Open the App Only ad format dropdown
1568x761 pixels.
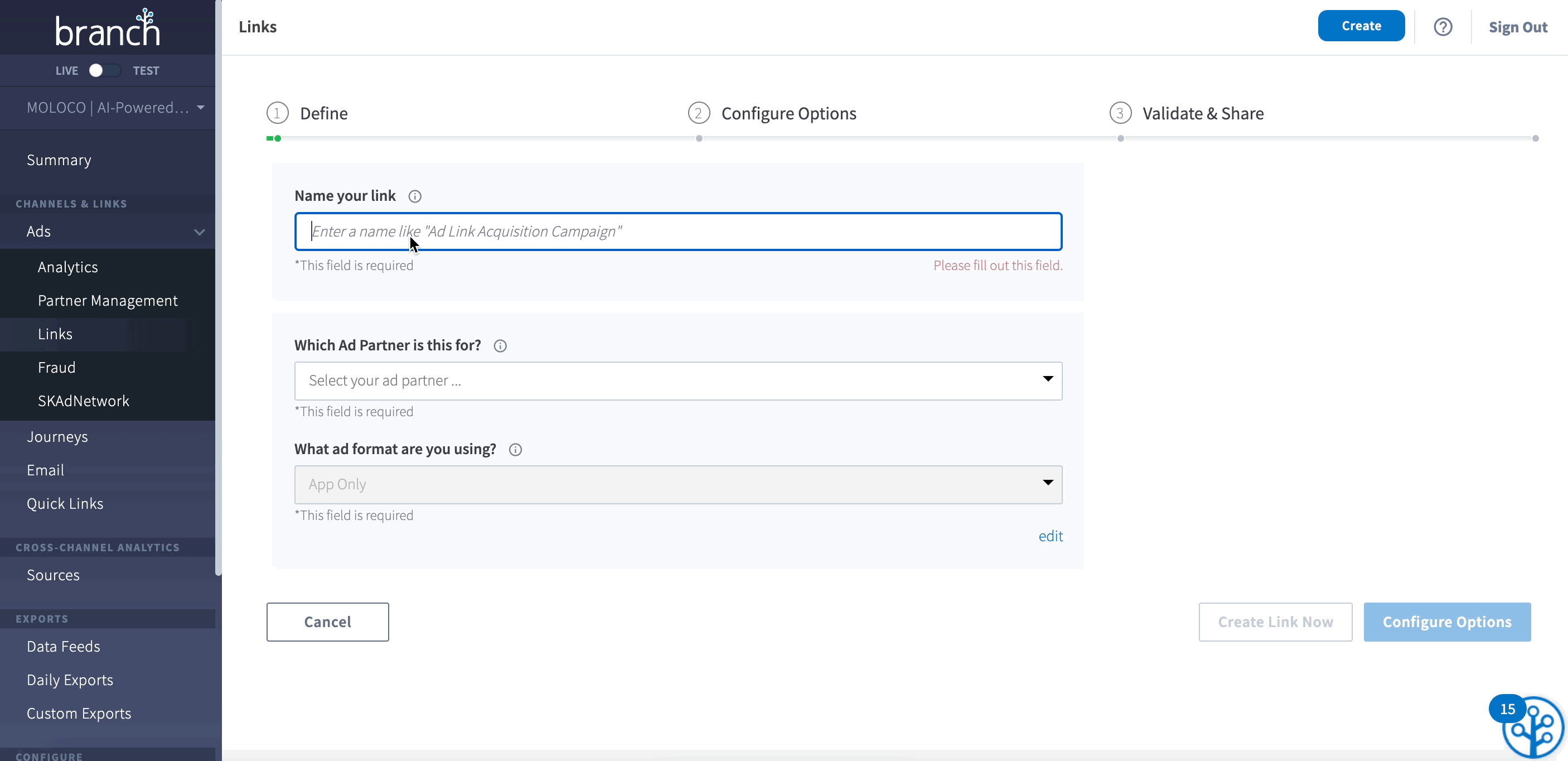[678, 485]
